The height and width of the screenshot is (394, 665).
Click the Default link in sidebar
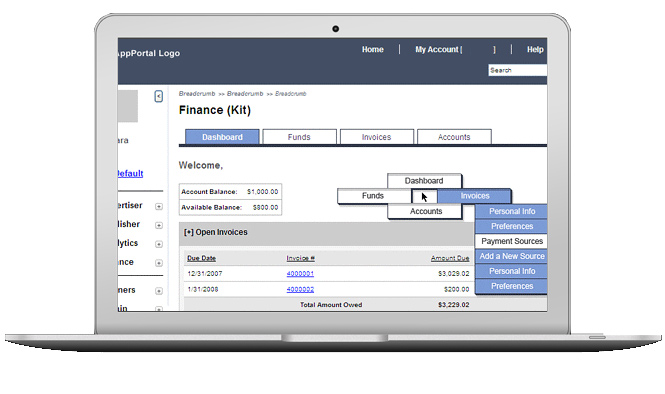click(x=130, y=173)
